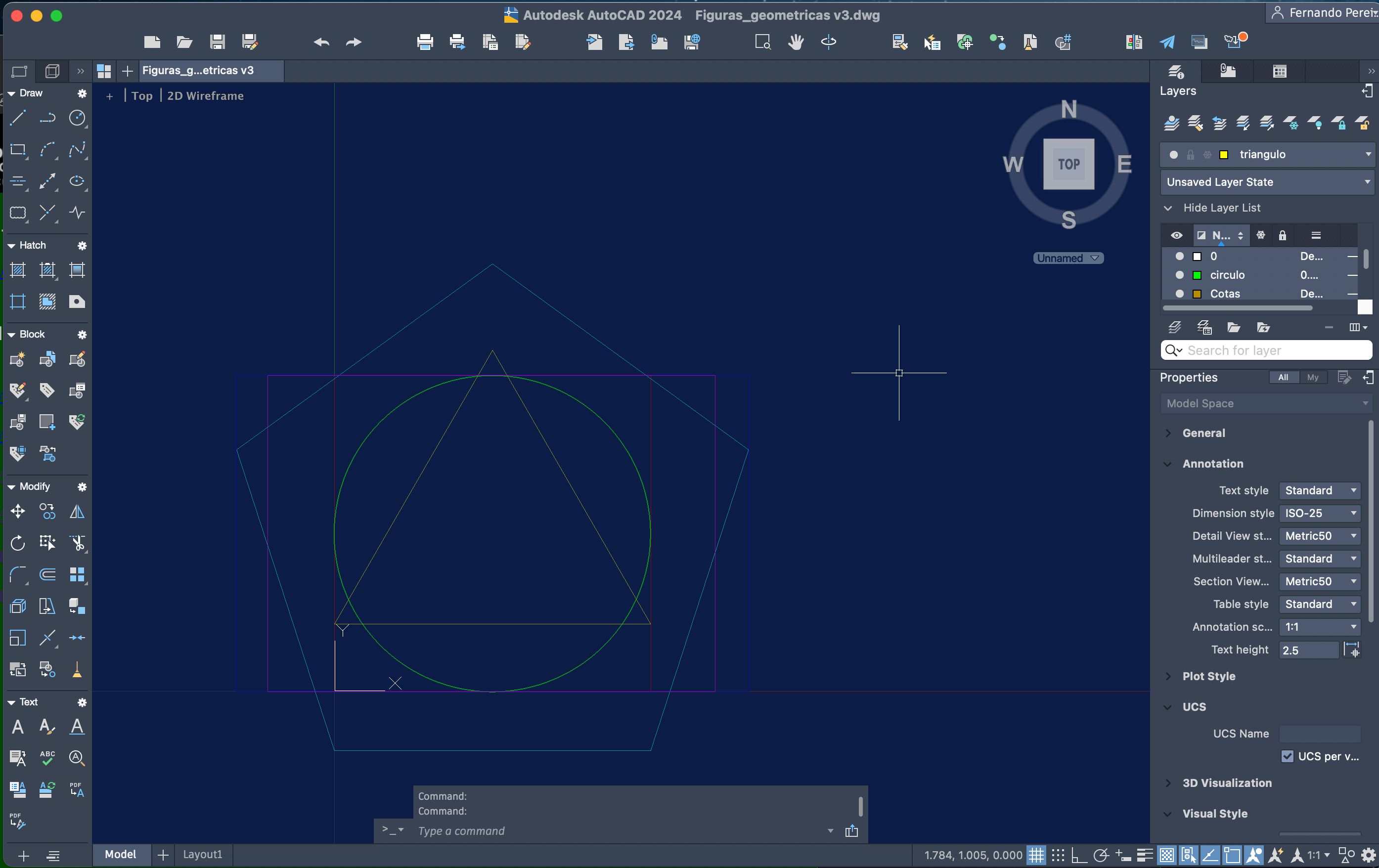Open the Unnamed UCS dropdown
The width and height of the screenshot is (1379, 868).
(1068, 258)
